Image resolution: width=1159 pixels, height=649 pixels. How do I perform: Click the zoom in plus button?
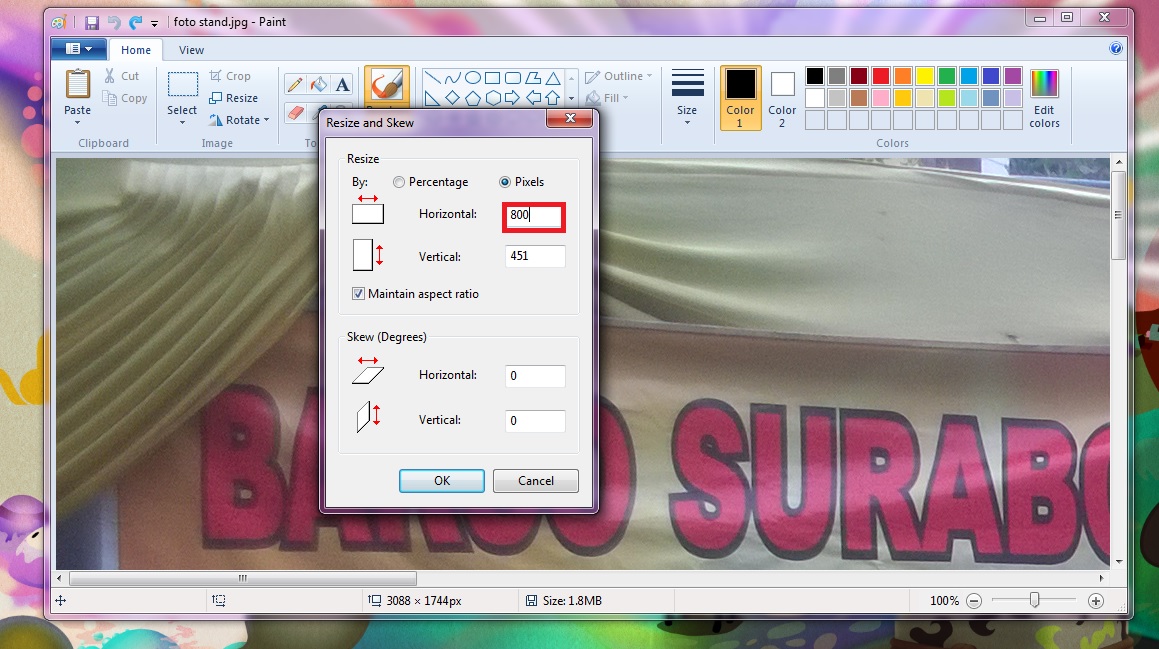coord(1096,601)
